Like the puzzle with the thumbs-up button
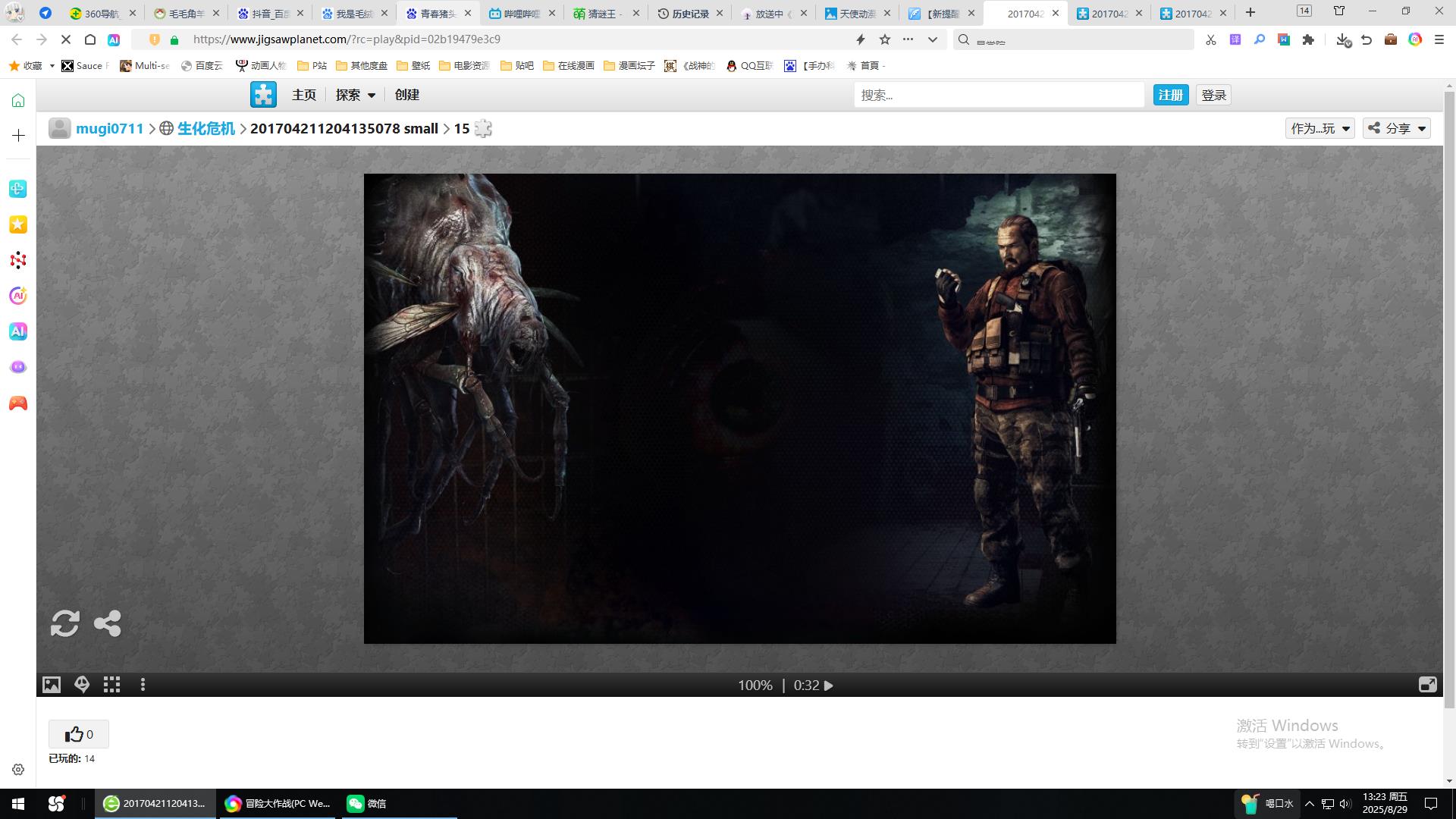Screen dimensions: 1456x819 79,734
